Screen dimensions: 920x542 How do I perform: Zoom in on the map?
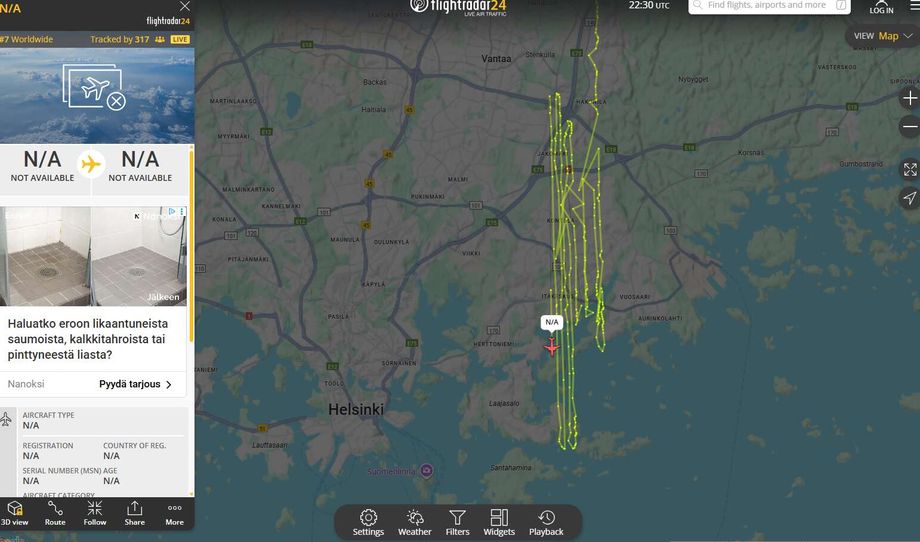[x=909, y=98]
